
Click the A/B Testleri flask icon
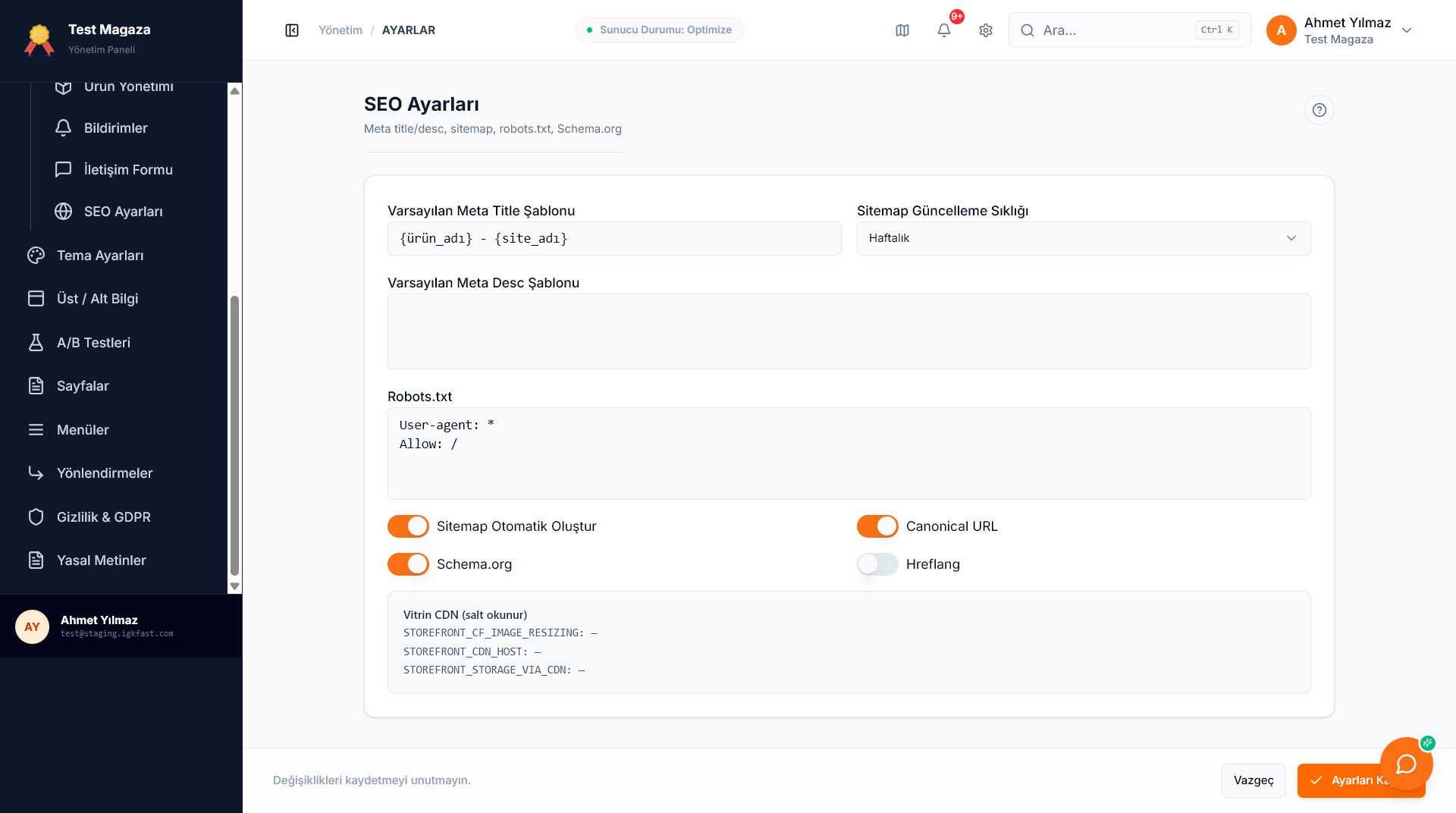tap(36, 343)
